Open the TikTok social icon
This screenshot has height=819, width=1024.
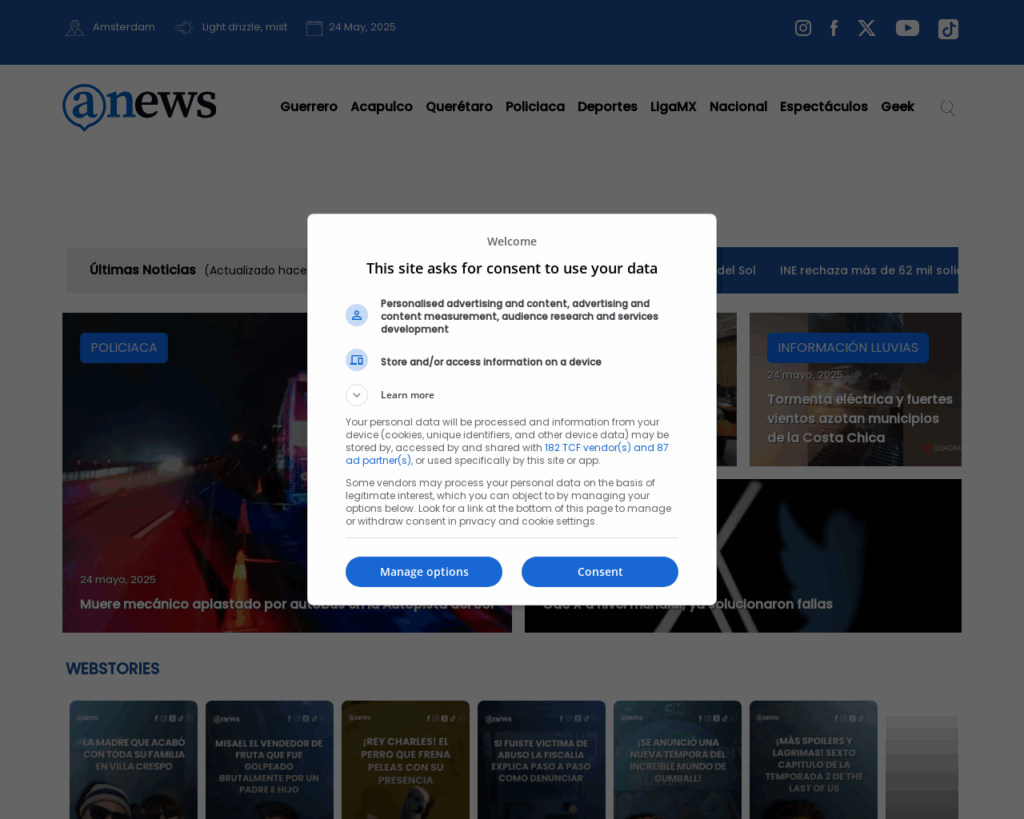[948, 29]
